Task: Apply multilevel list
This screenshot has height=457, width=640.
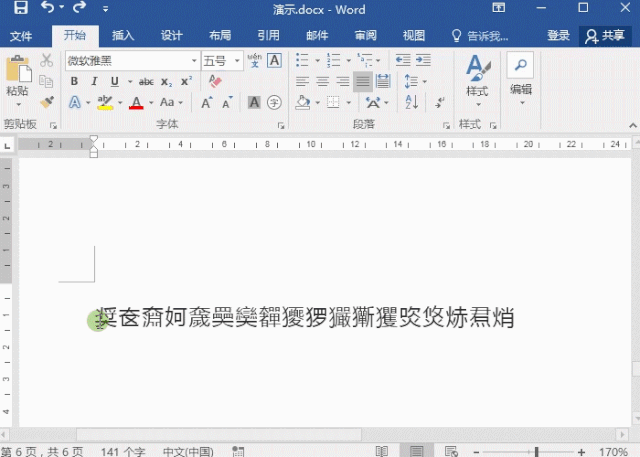Action: [364, 60]
